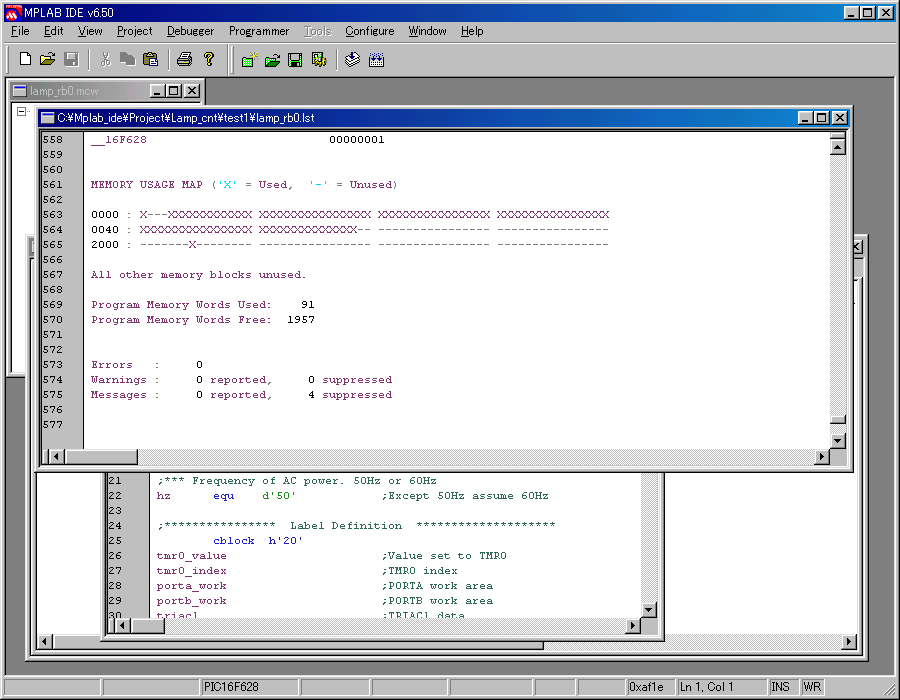The image size is (900, 700).
Task: Open the Debugger menu
Action: coord(190,31)
